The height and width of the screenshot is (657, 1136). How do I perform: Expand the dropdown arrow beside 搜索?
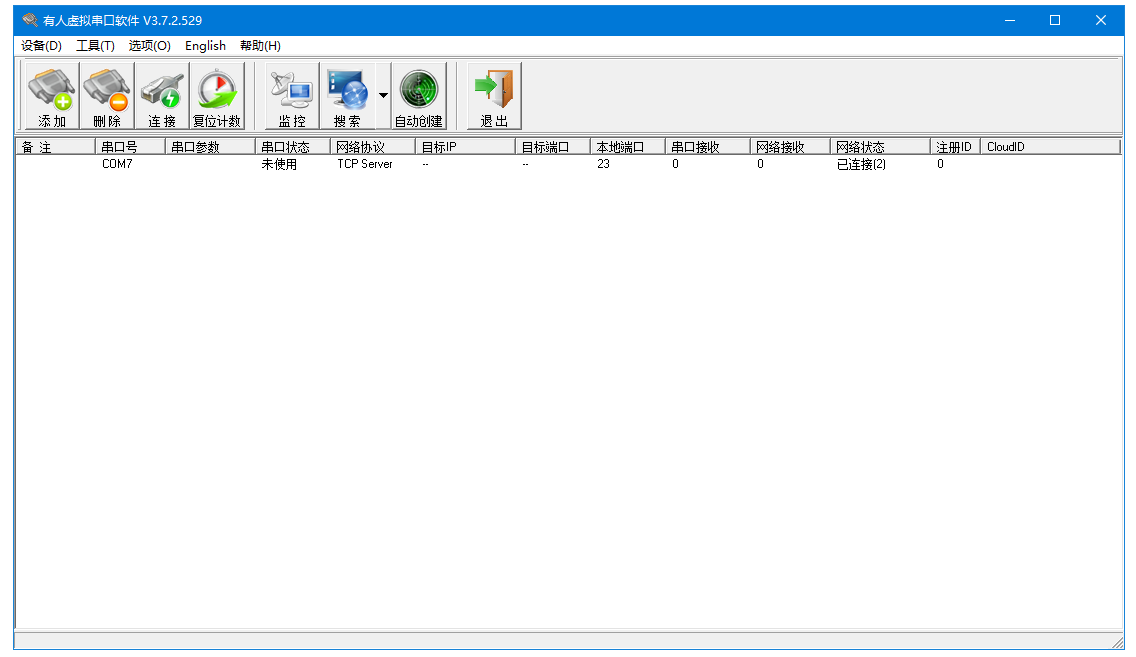pos(383,96)
